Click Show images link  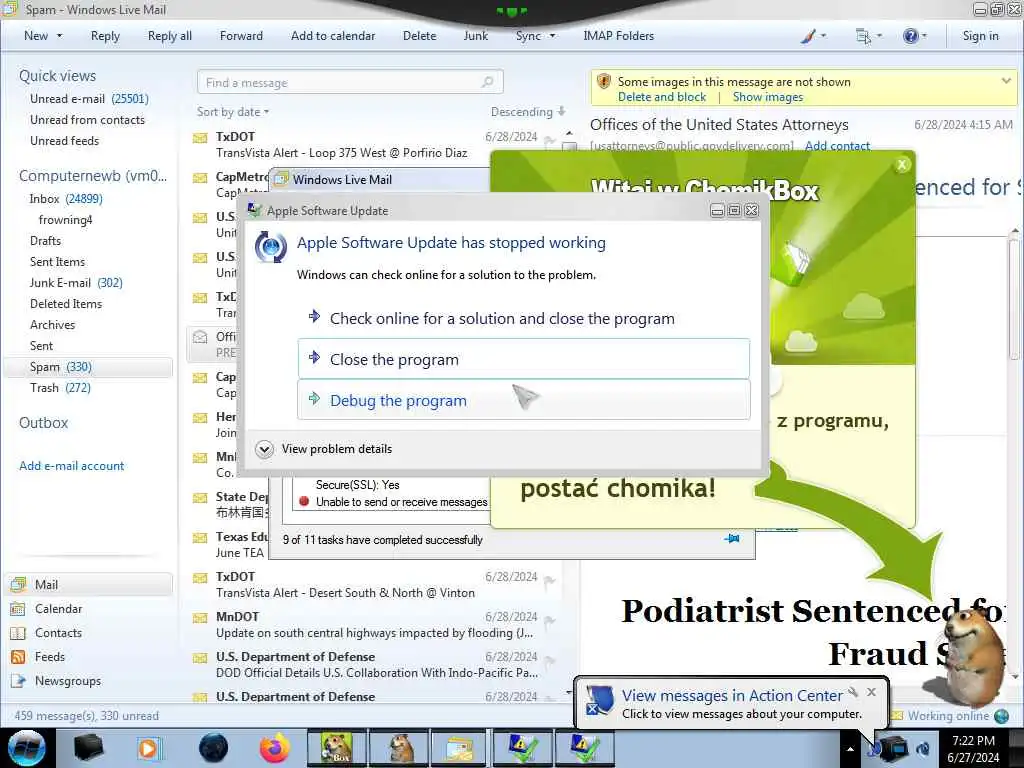pyautogui.click(x=767, y=97)
